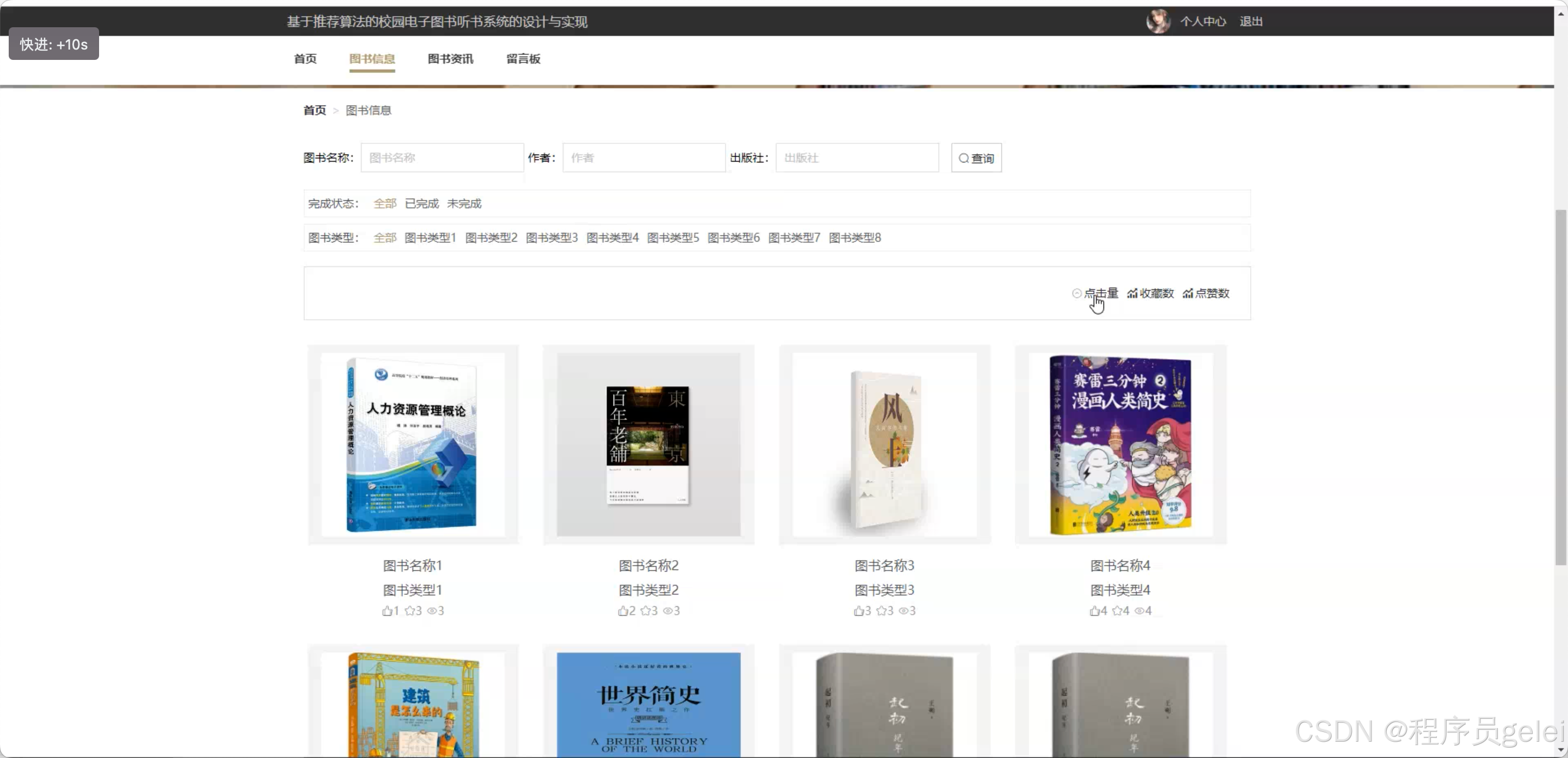1568x758 pixels.
Task: Open the 留言板 tab
Action: click(x=523, y=59)
